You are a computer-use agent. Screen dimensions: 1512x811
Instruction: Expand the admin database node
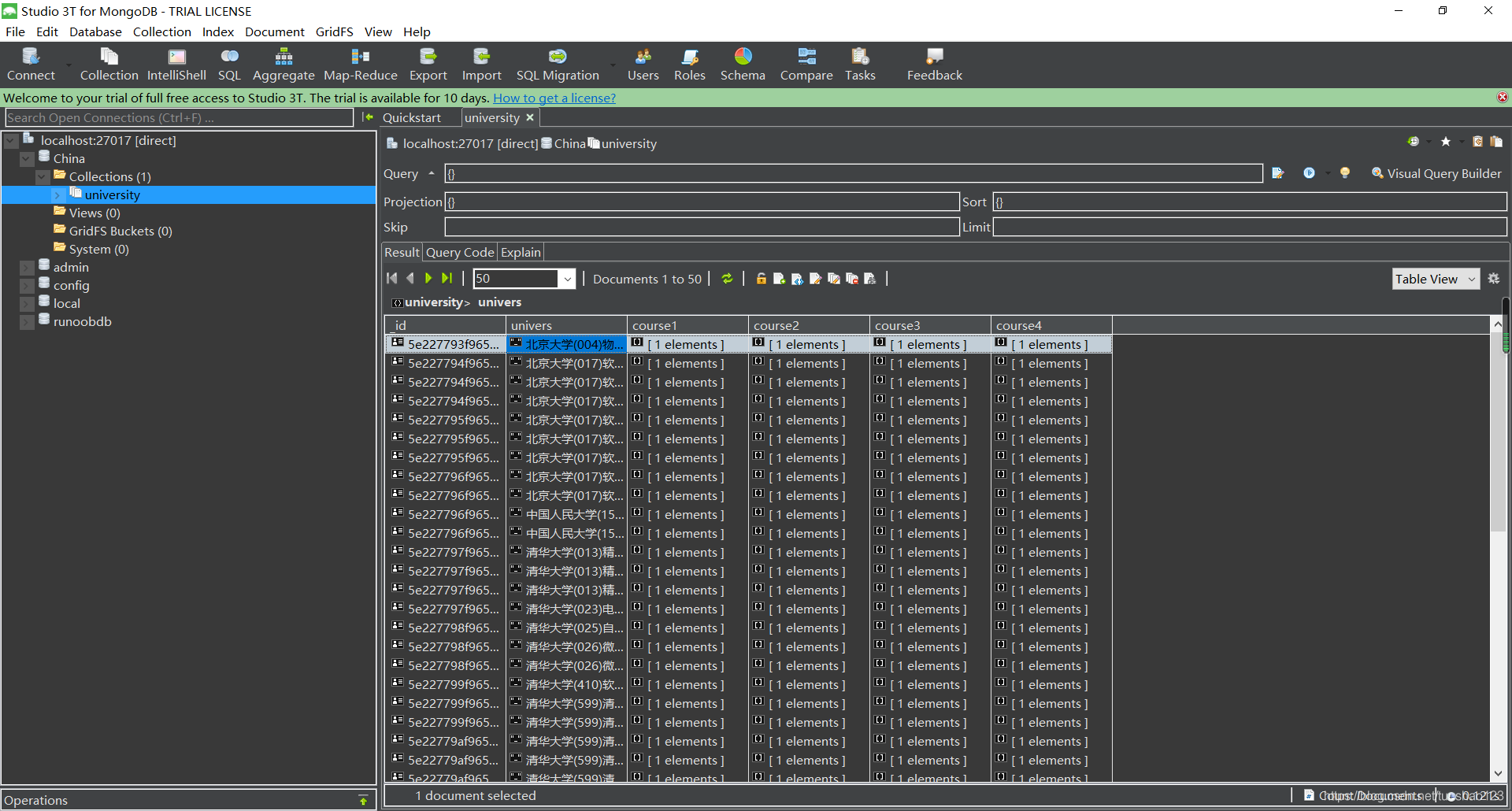pyautogui.click(x=27, y=268)
